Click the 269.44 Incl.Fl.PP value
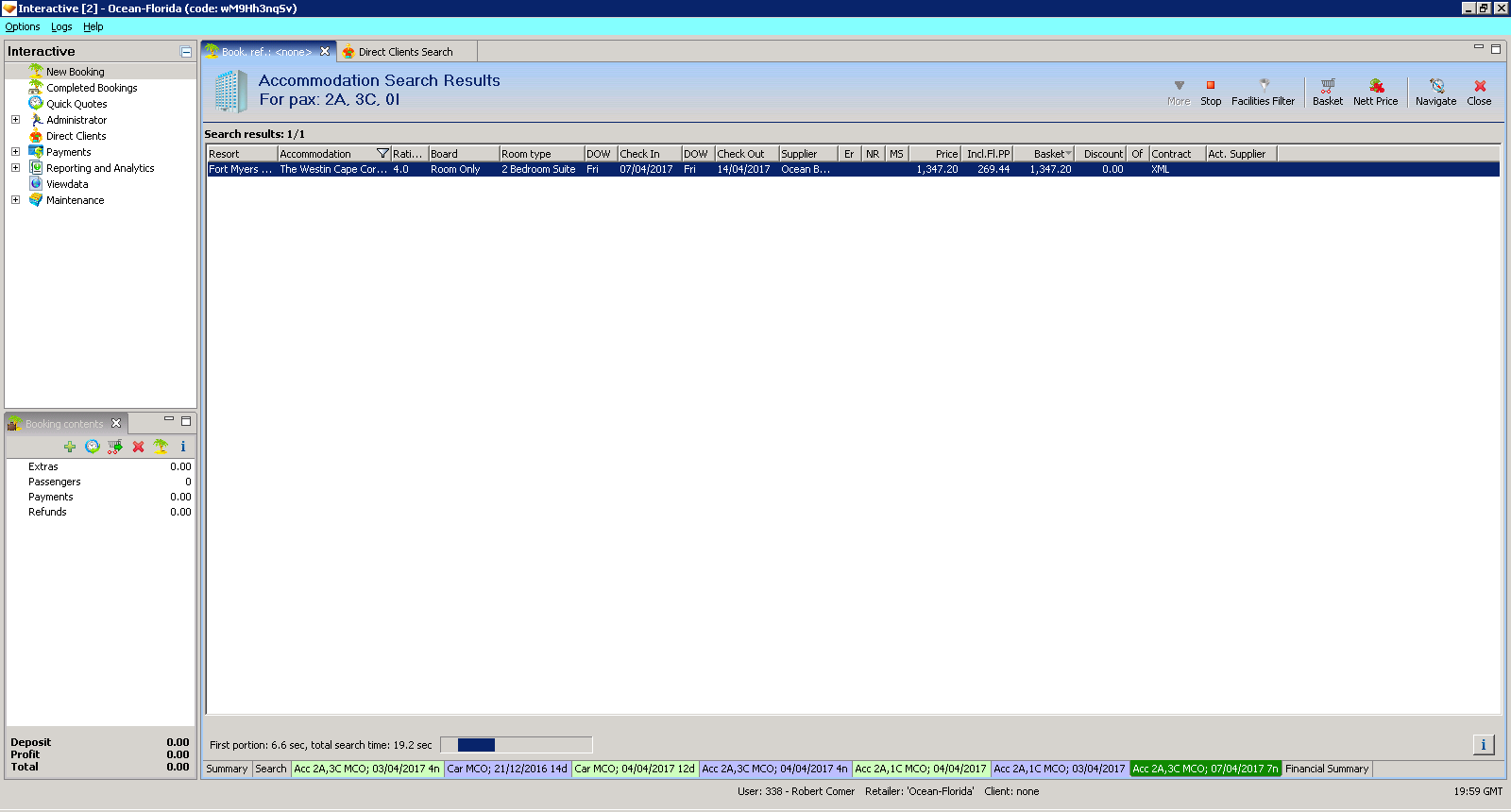The height and width of the screenshot is (812, 1511). coord(993,170)
